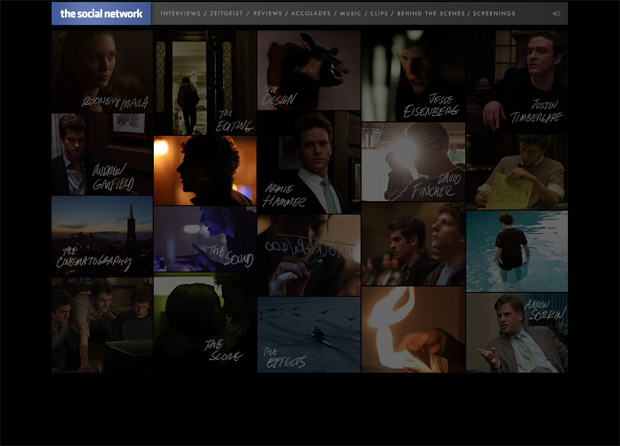Image resolution: width=620 pixels, height=446 pixels.
Task: Open the Aaron Sorkin tile
Action: tap(517, 333)
